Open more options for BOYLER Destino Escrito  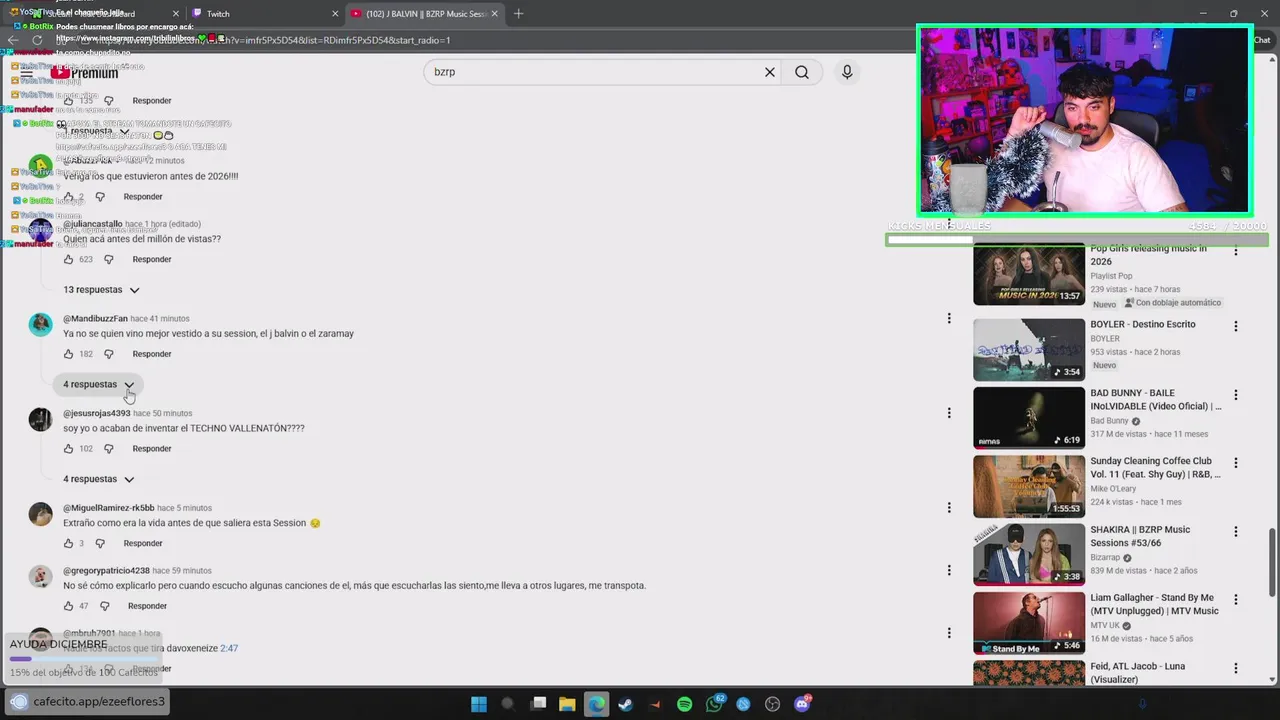[x=1235, y=326]
